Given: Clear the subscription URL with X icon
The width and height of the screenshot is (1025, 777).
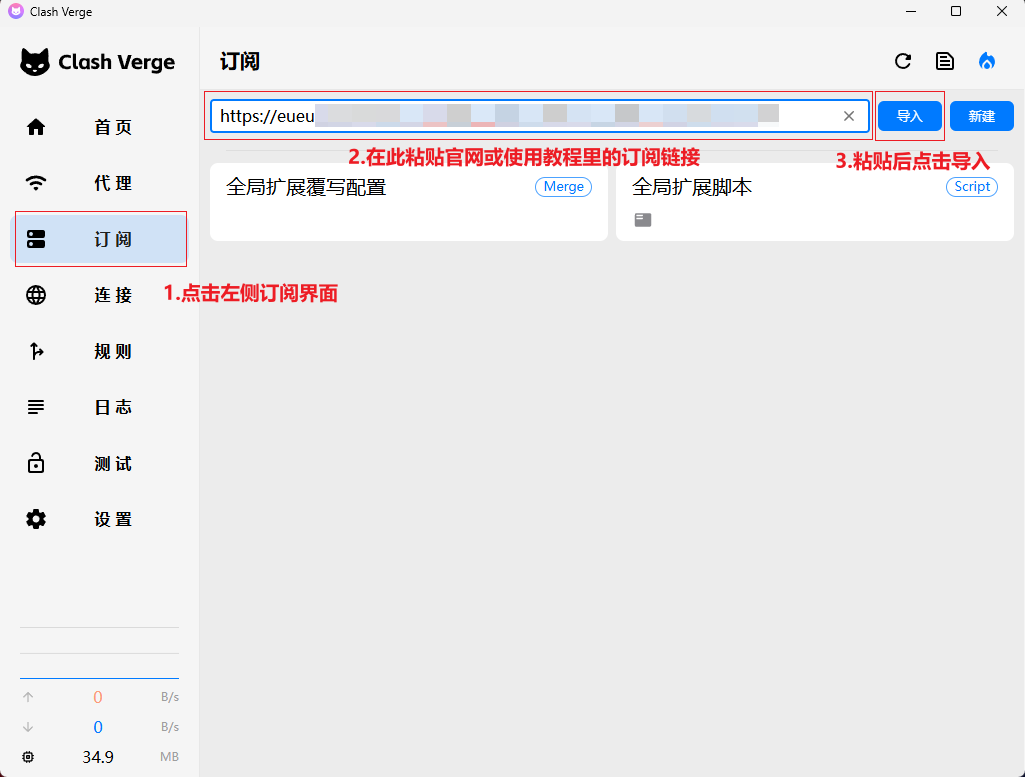Looking at the screenshot, I should pos(849,116).
